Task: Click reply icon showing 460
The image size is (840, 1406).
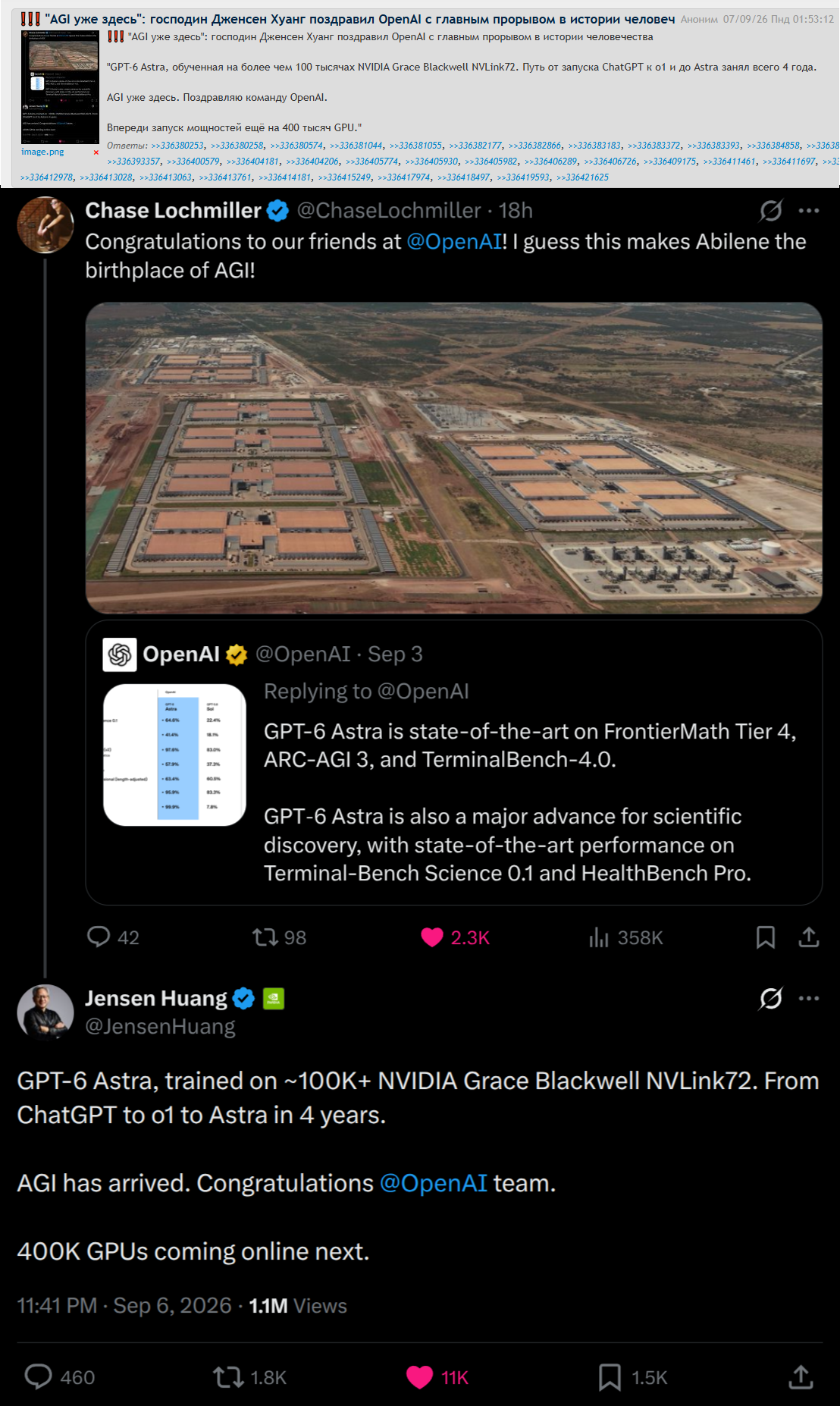Action: point(39,1376)
